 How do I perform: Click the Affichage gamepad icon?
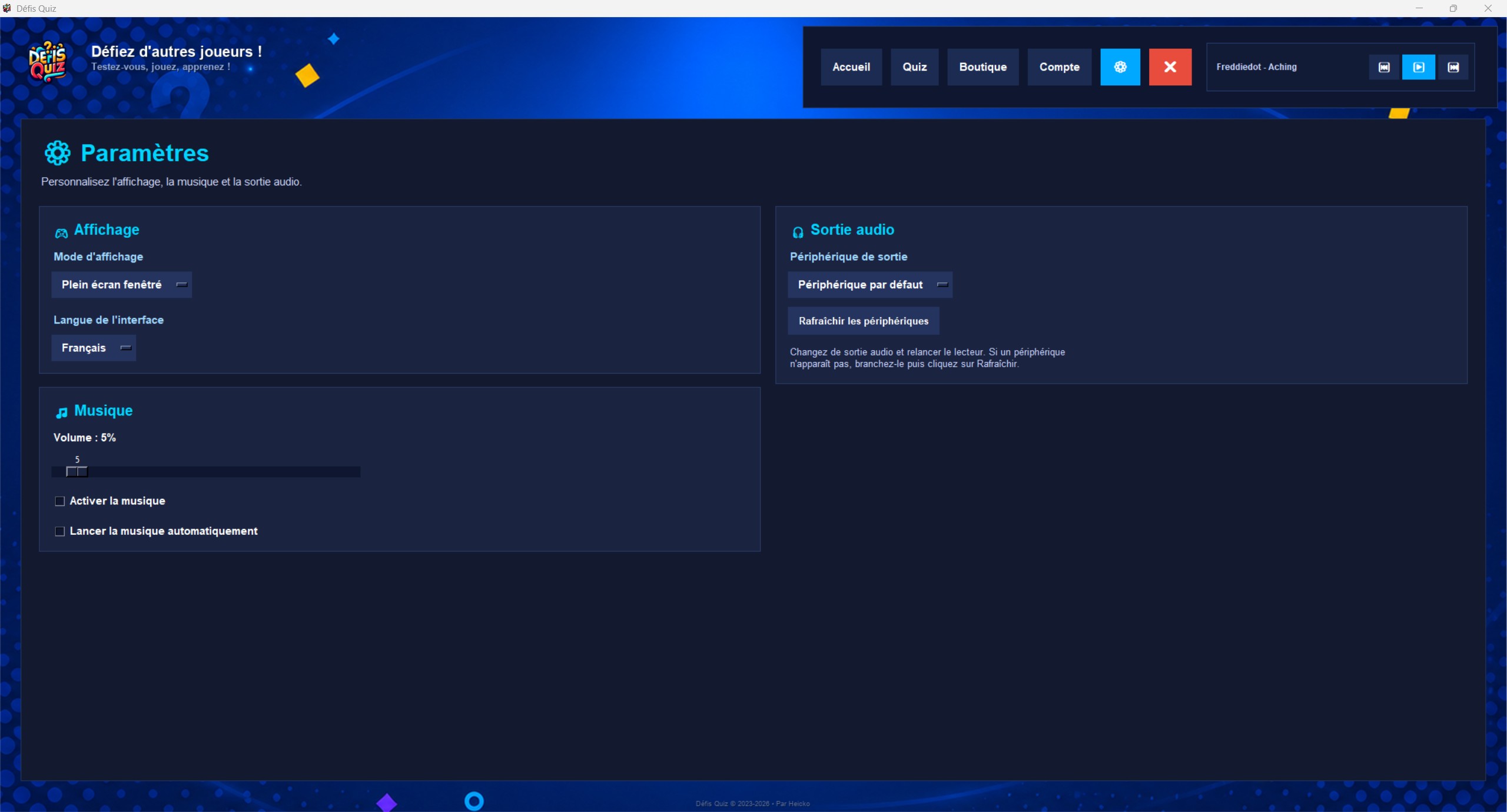point(61,233)
